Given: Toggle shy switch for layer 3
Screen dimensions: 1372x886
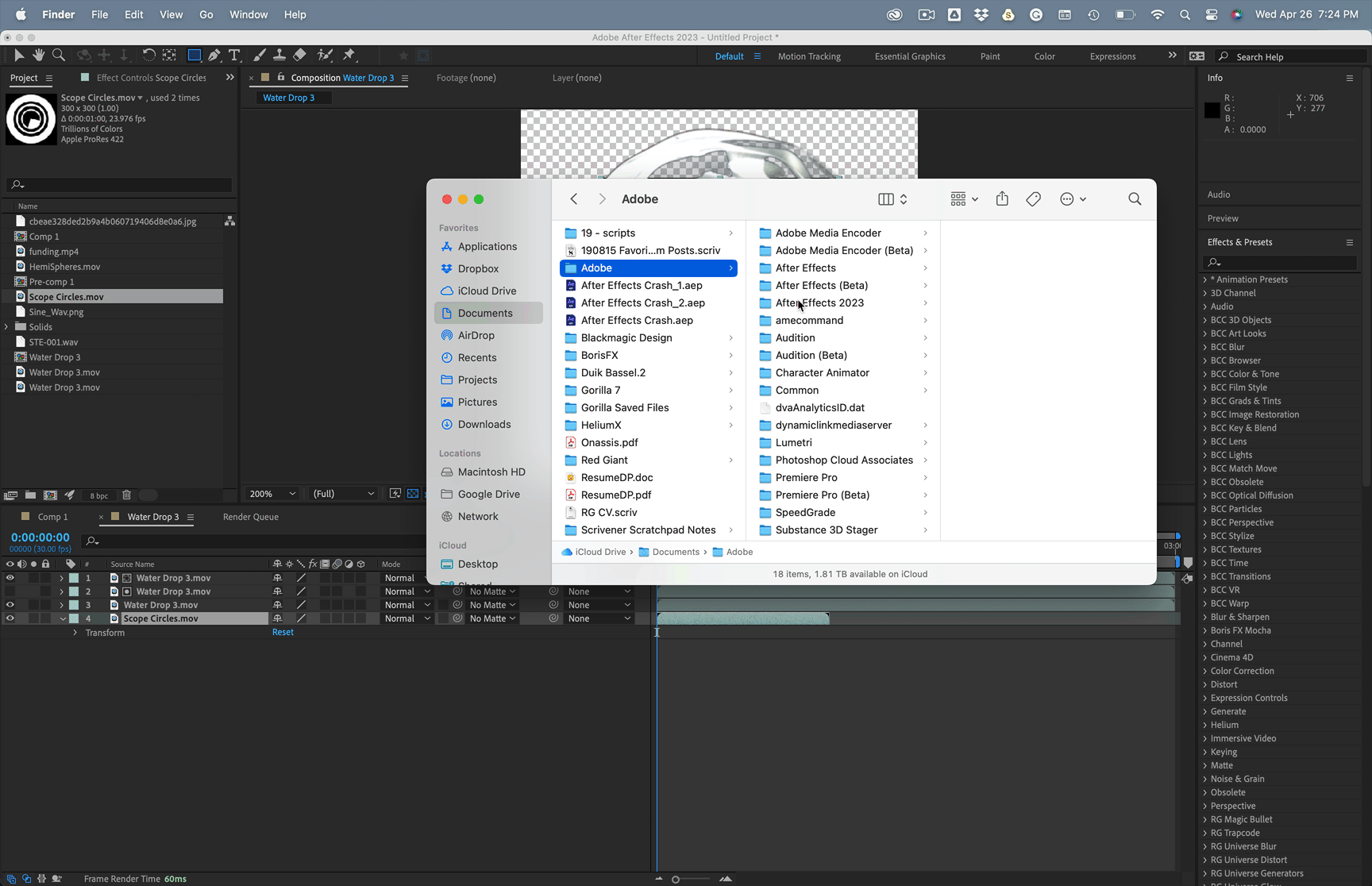Looking at the screenshot, I should pos(277,605).
